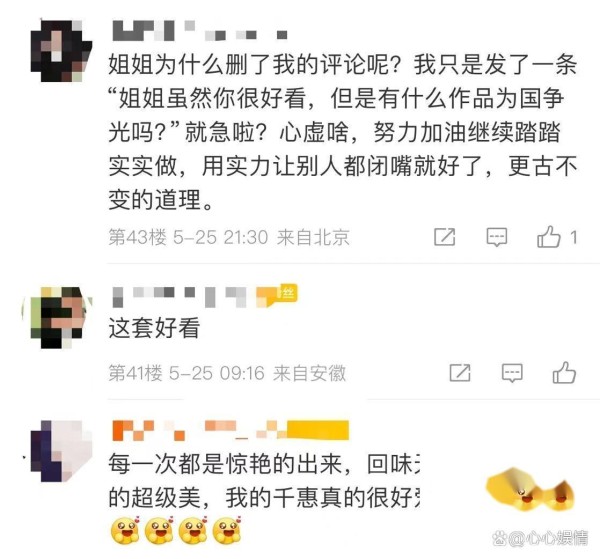The image size is (600, 559).
Task: Tap the yellow badge beside third commenter's name
Action: (x=318, y=430)
